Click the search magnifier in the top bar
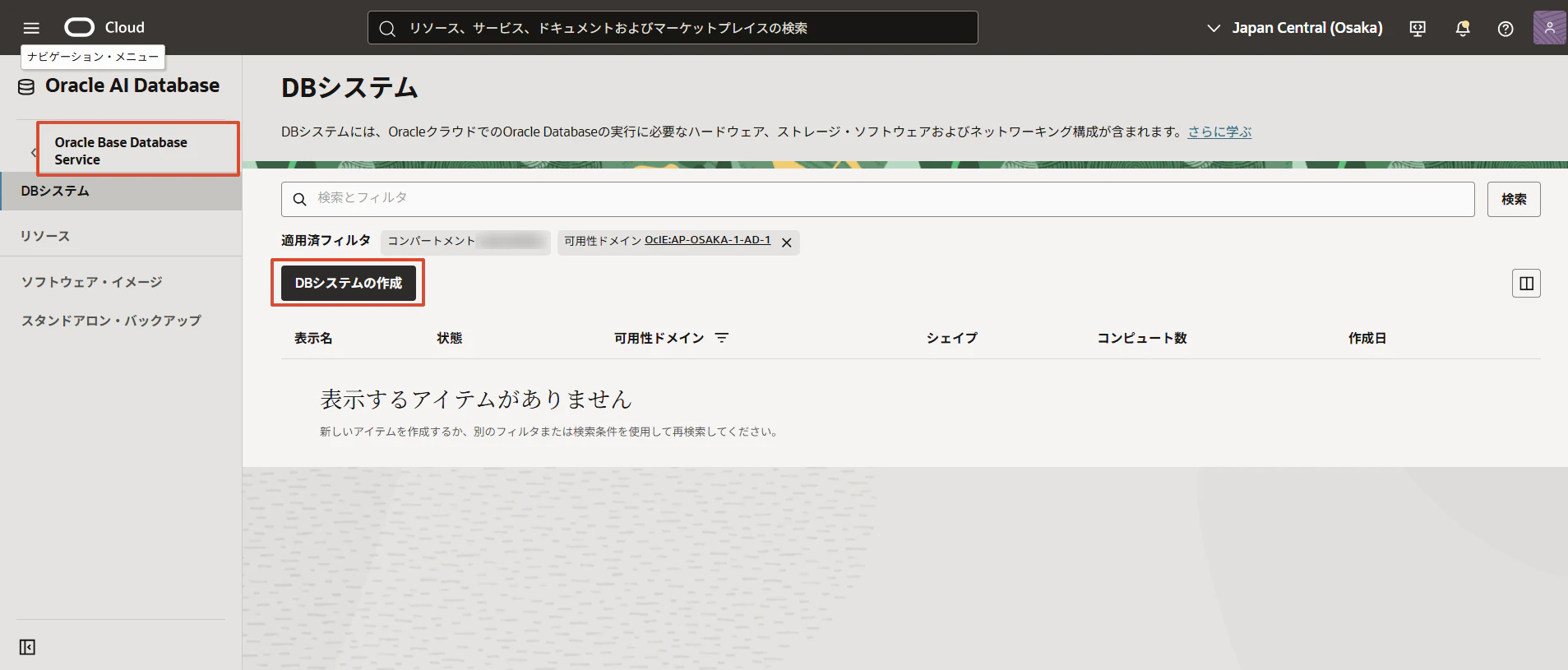 (387, 29)
